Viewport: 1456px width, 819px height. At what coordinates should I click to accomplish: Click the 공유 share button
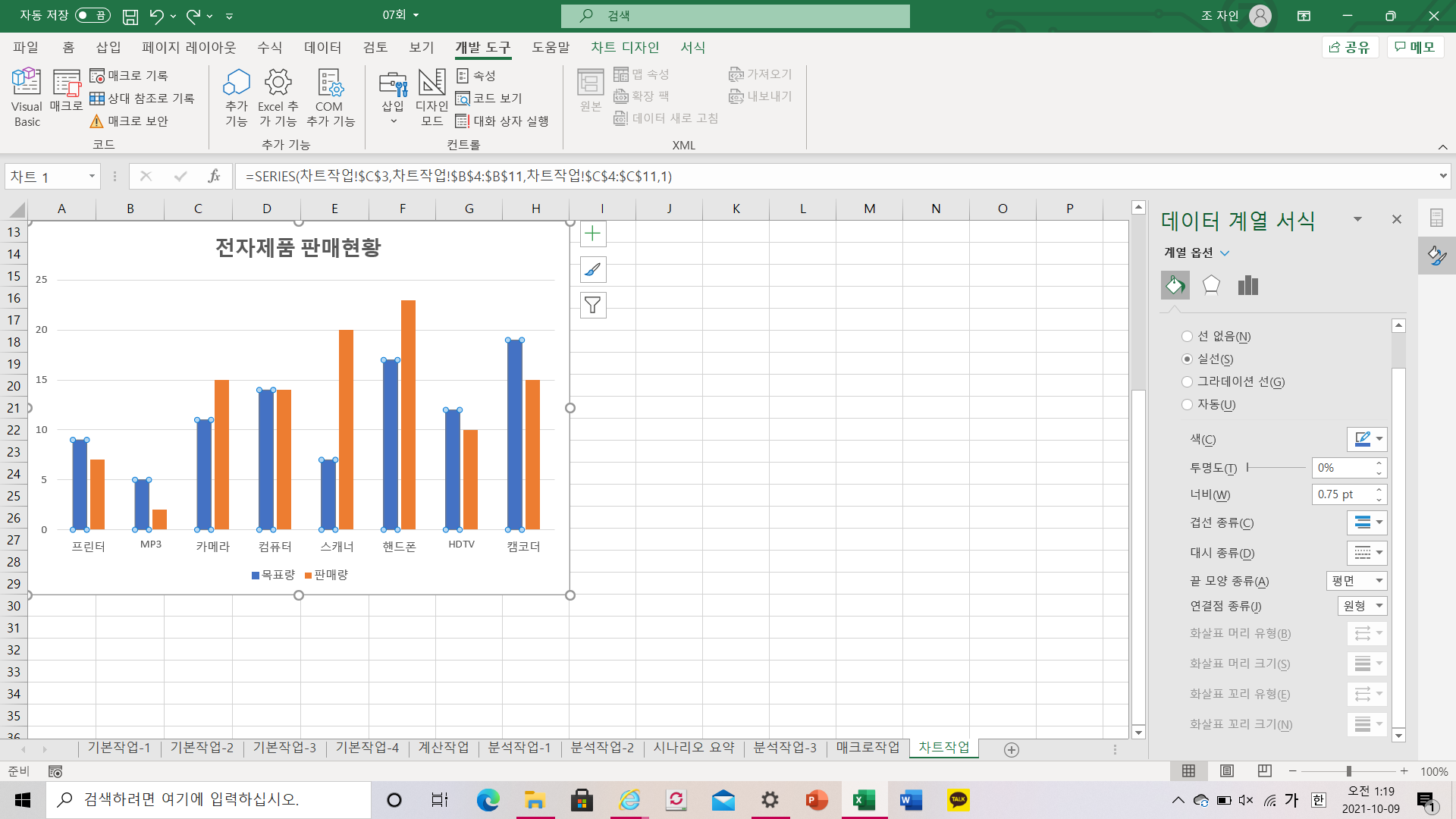[1350, 47]
